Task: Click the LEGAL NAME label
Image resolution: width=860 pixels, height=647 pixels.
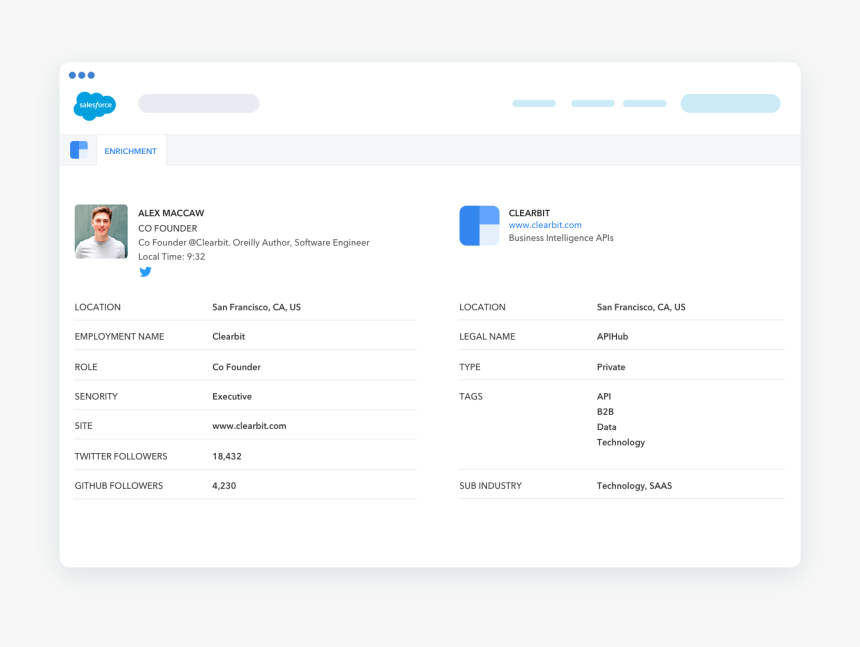Action: (488, 337)
